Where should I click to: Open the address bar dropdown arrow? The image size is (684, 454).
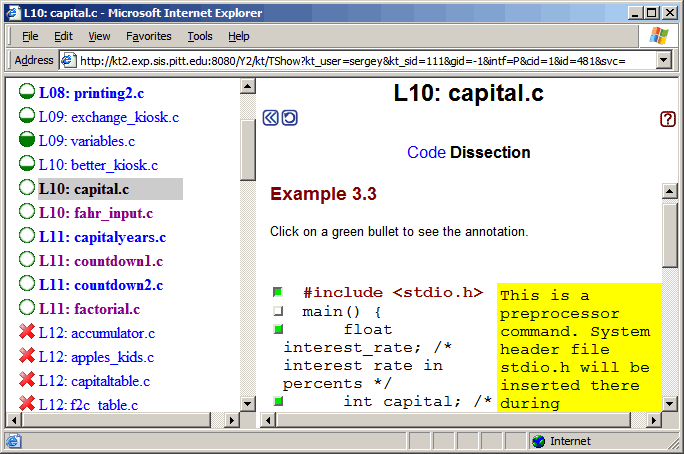664,60
